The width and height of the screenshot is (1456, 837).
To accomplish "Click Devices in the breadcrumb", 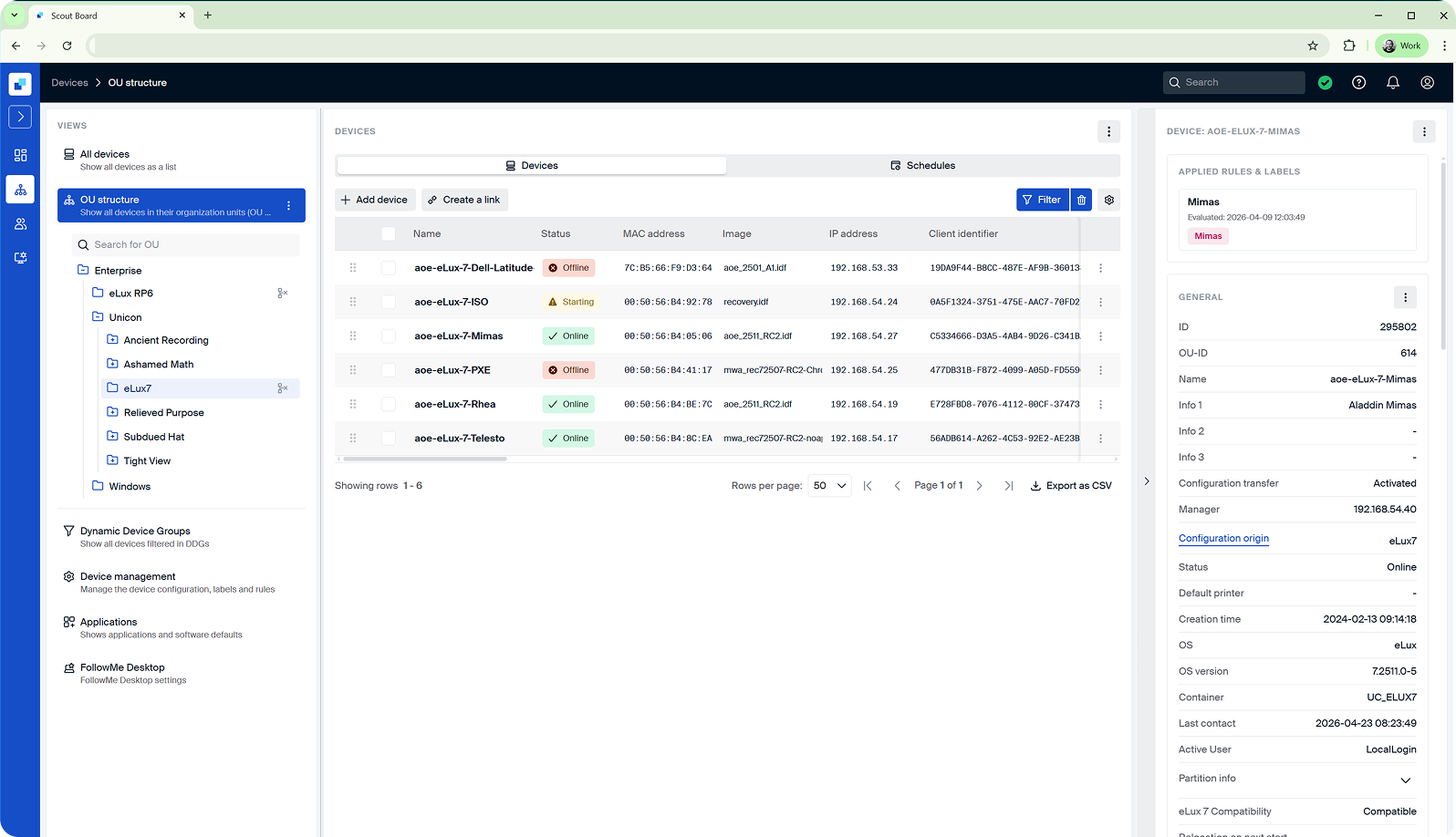I will click(70, 83).
